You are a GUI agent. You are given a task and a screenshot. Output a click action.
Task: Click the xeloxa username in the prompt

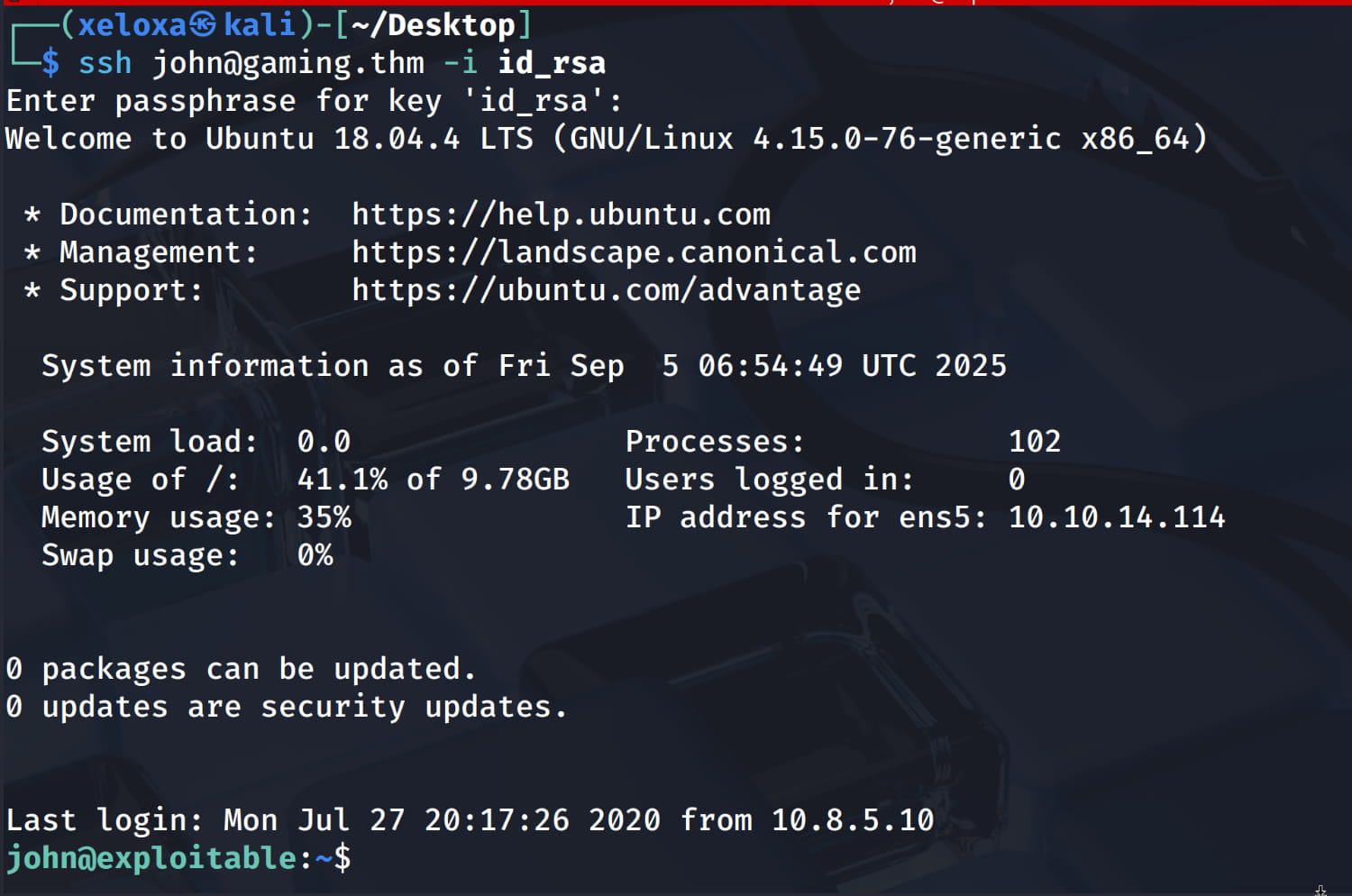coord(132,25)
